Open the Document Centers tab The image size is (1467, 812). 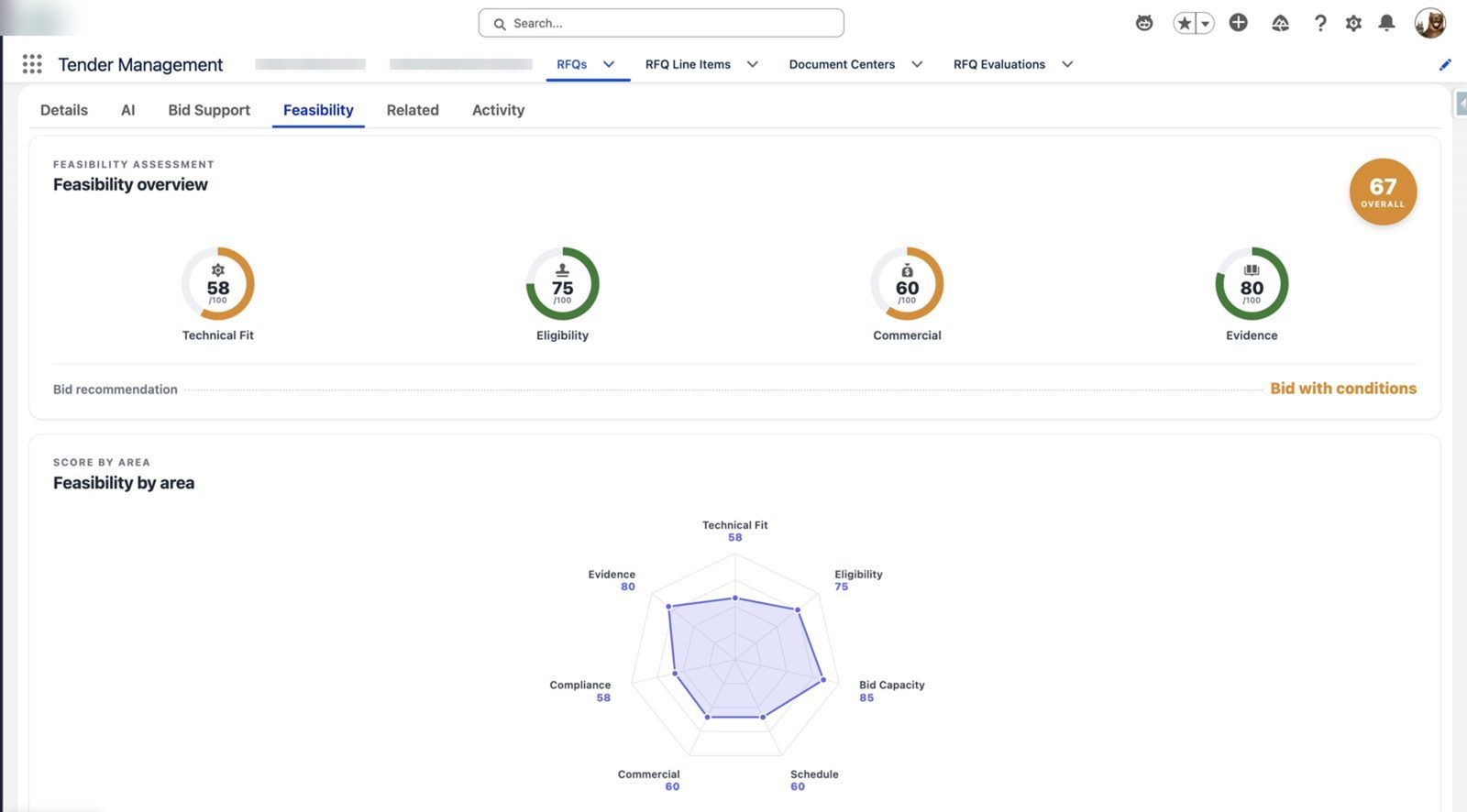click(842, 64)
